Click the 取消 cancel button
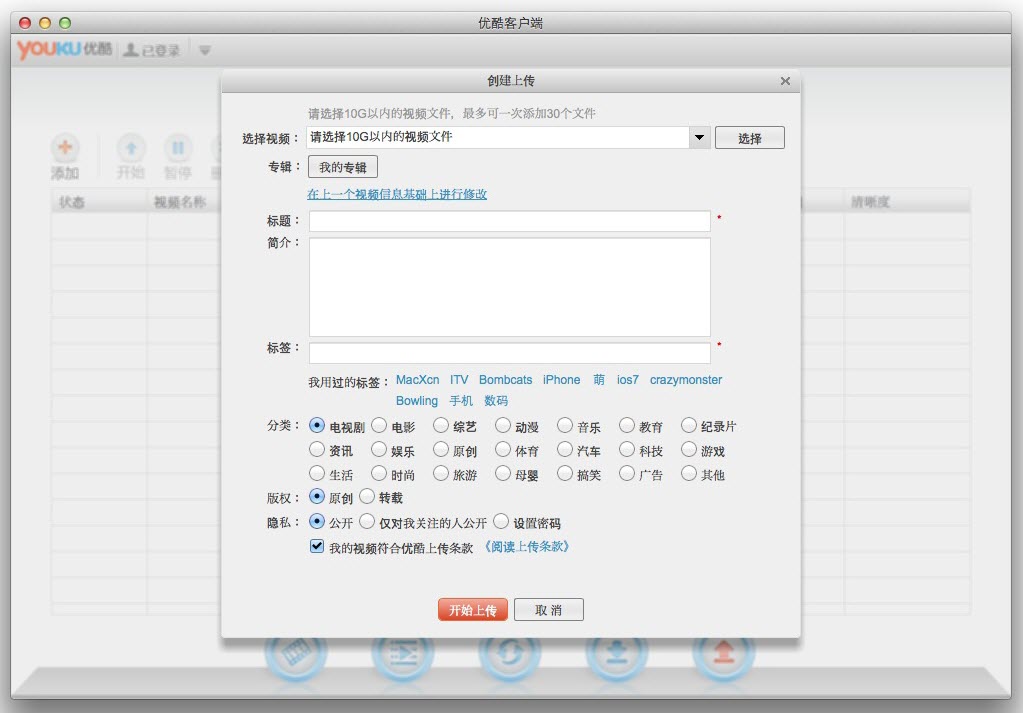This screenshot has height=713, width=1023. click(549, 610)
